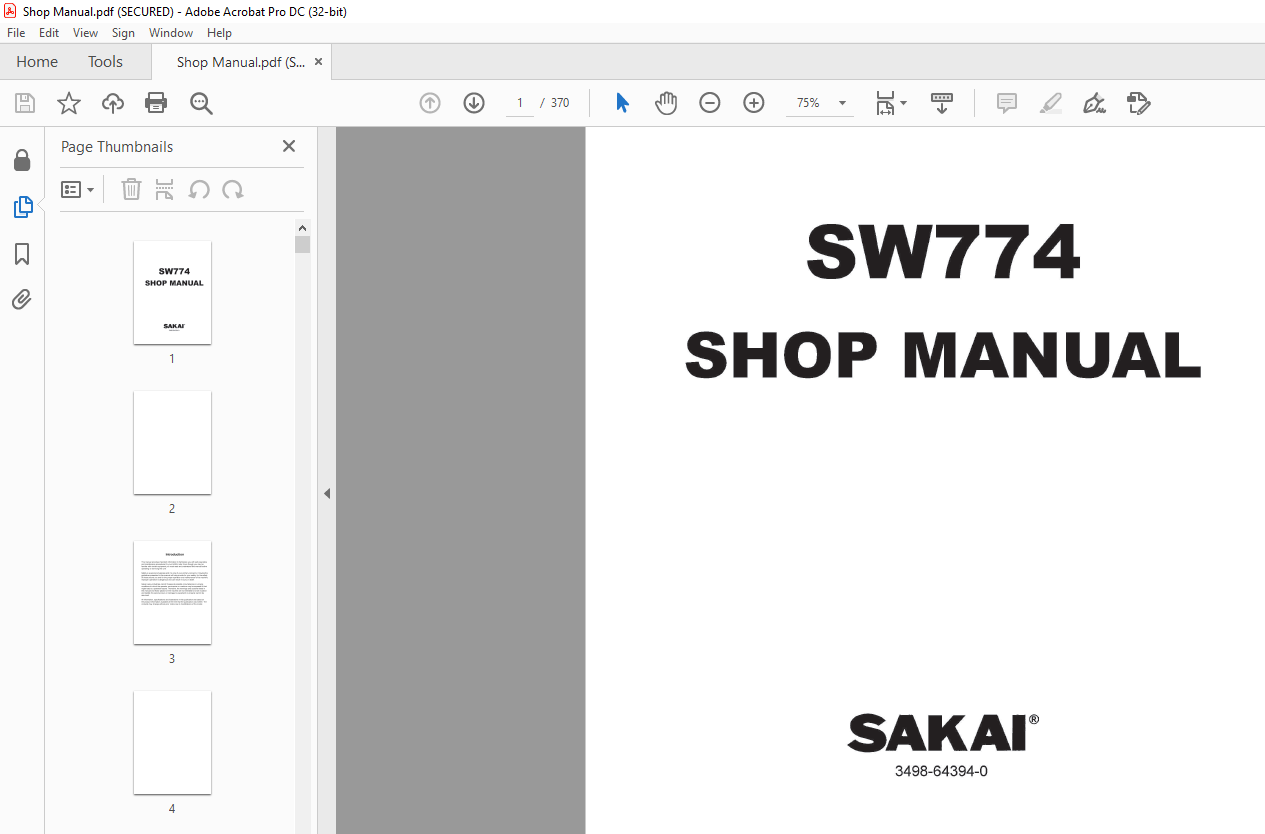The height and width of the screenshot is (834, 1265).
Task: Click the total page count 370
Action: (560, 103)
